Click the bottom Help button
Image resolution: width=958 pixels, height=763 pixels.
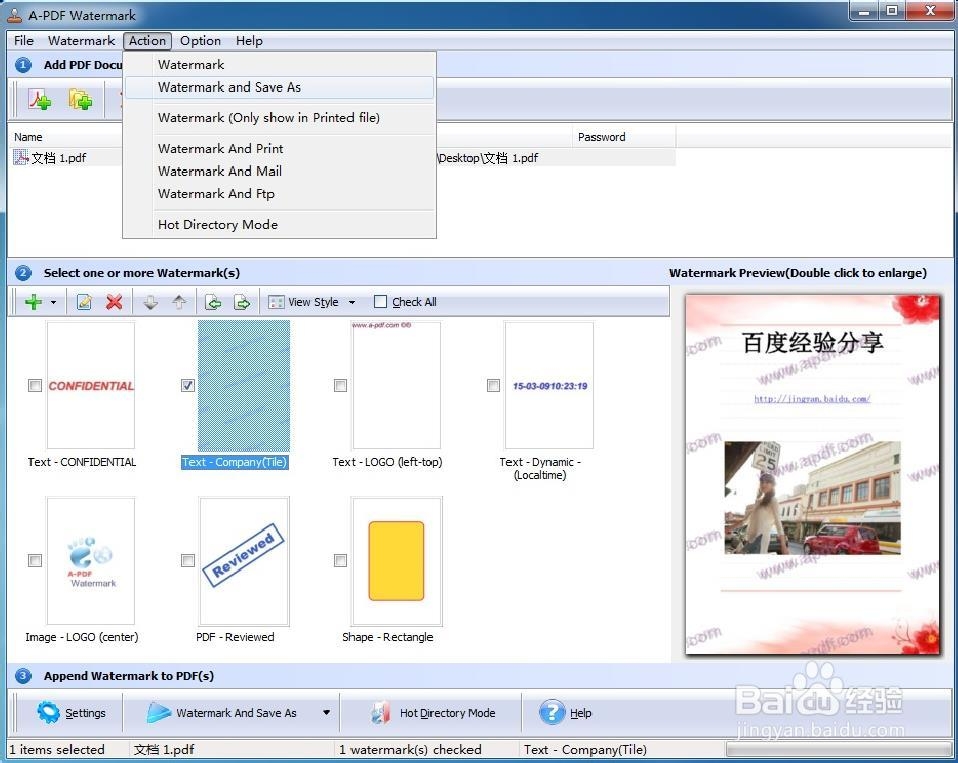pos(566,713)
